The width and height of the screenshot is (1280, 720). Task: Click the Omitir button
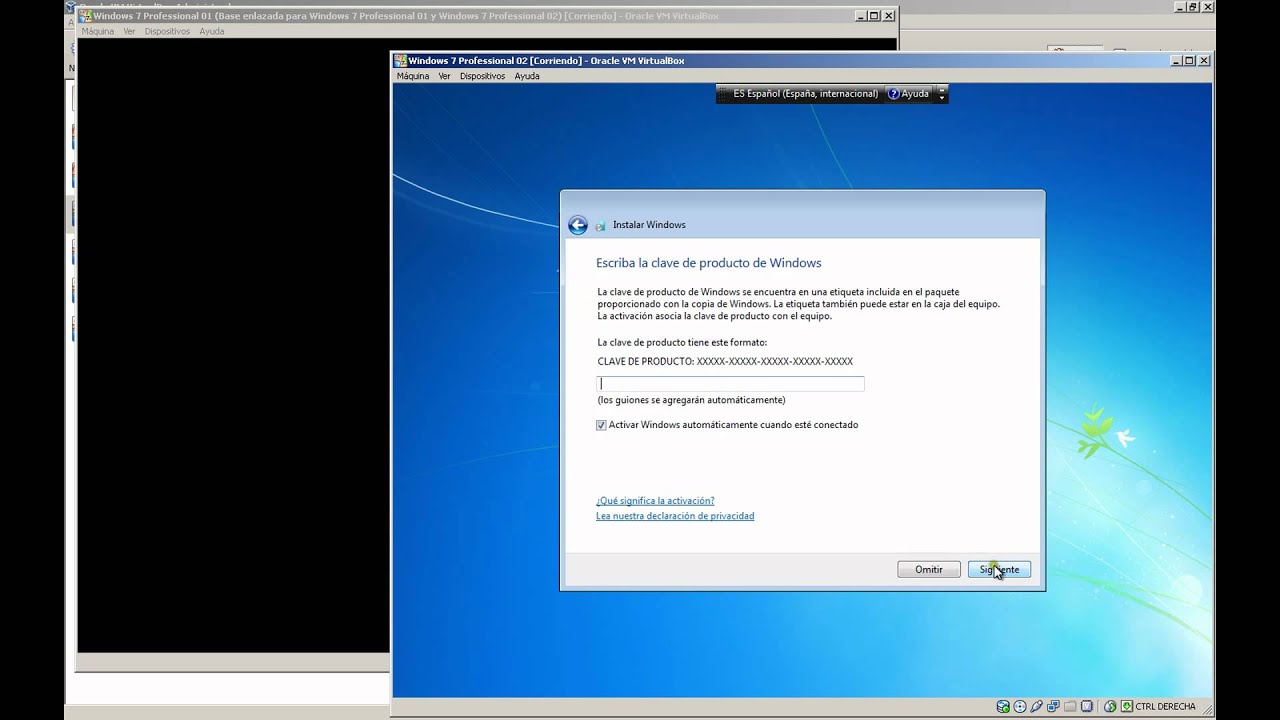929,569
